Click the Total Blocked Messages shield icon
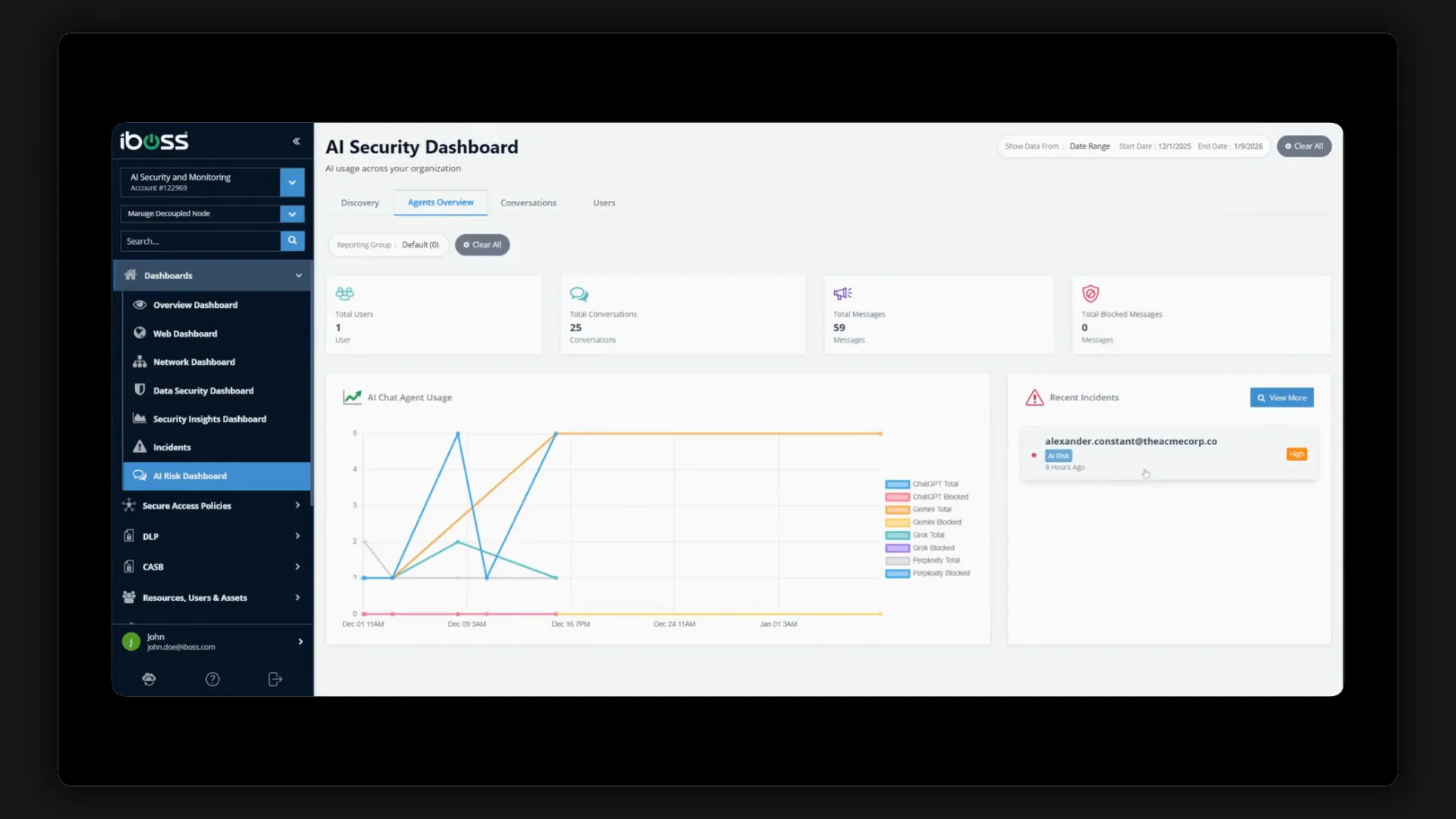 [x=1090, y=293]
